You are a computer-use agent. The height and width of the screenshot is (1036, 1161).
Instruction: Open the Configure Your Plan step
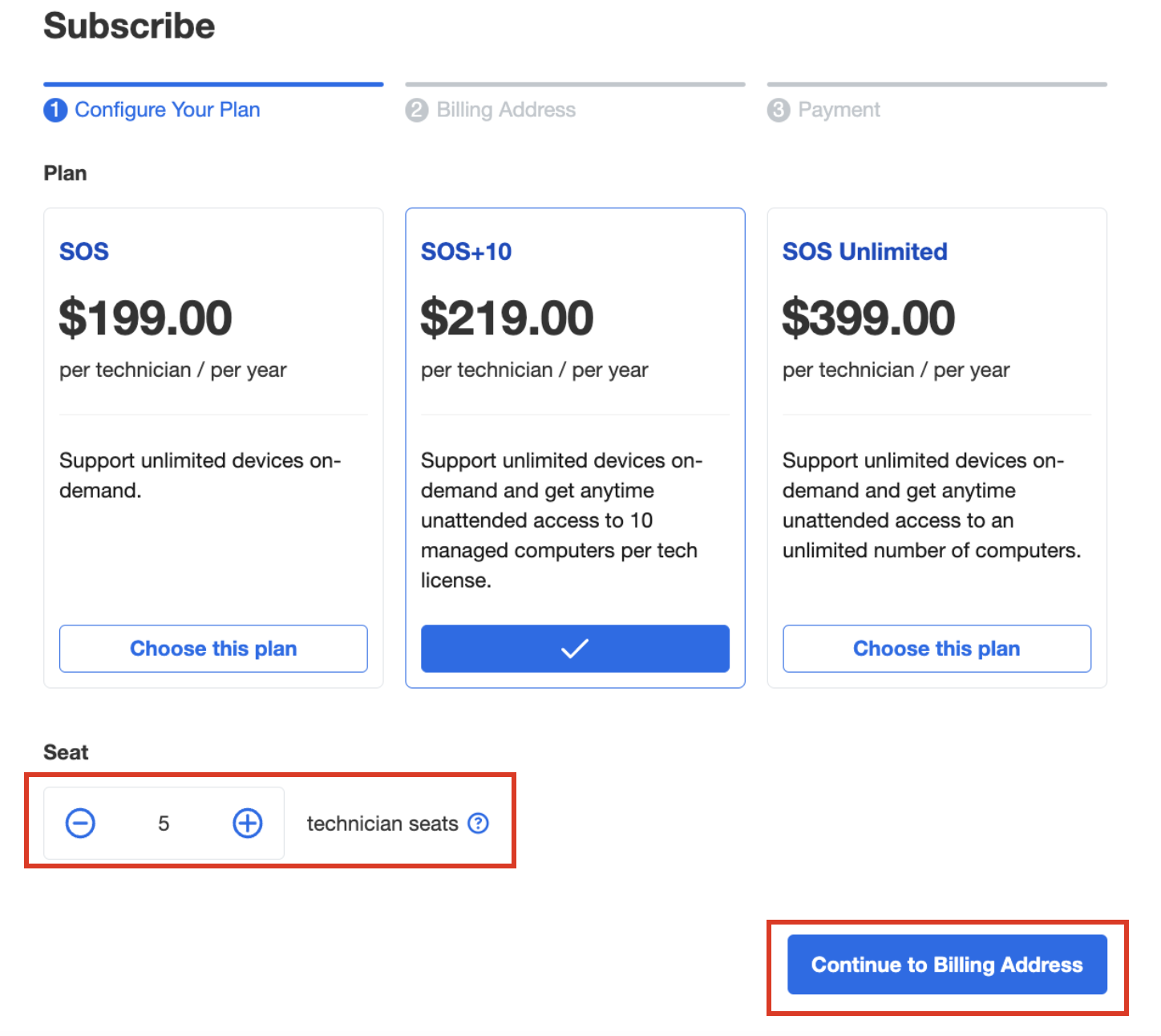click(x=168, y=110)
